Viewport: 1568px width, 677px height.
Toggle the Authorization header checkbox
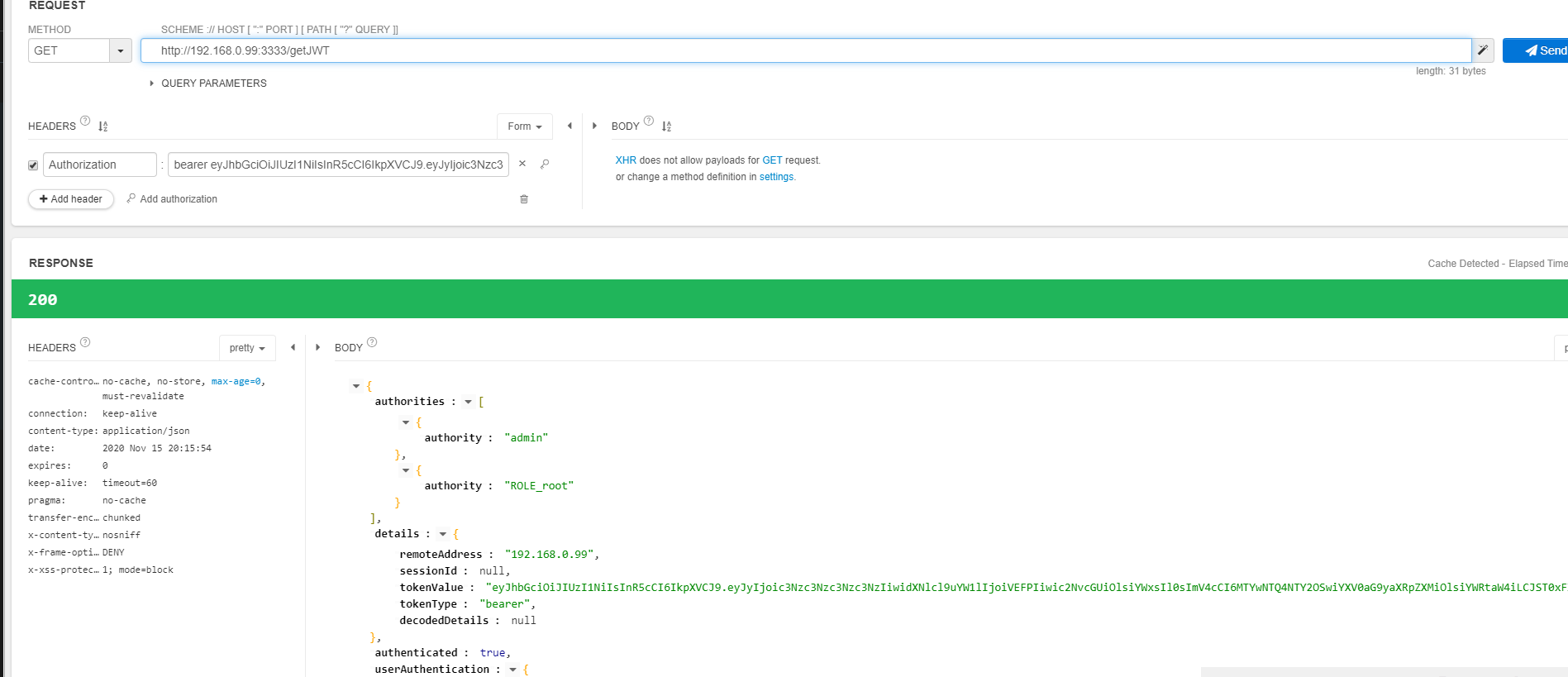[33, 165]
